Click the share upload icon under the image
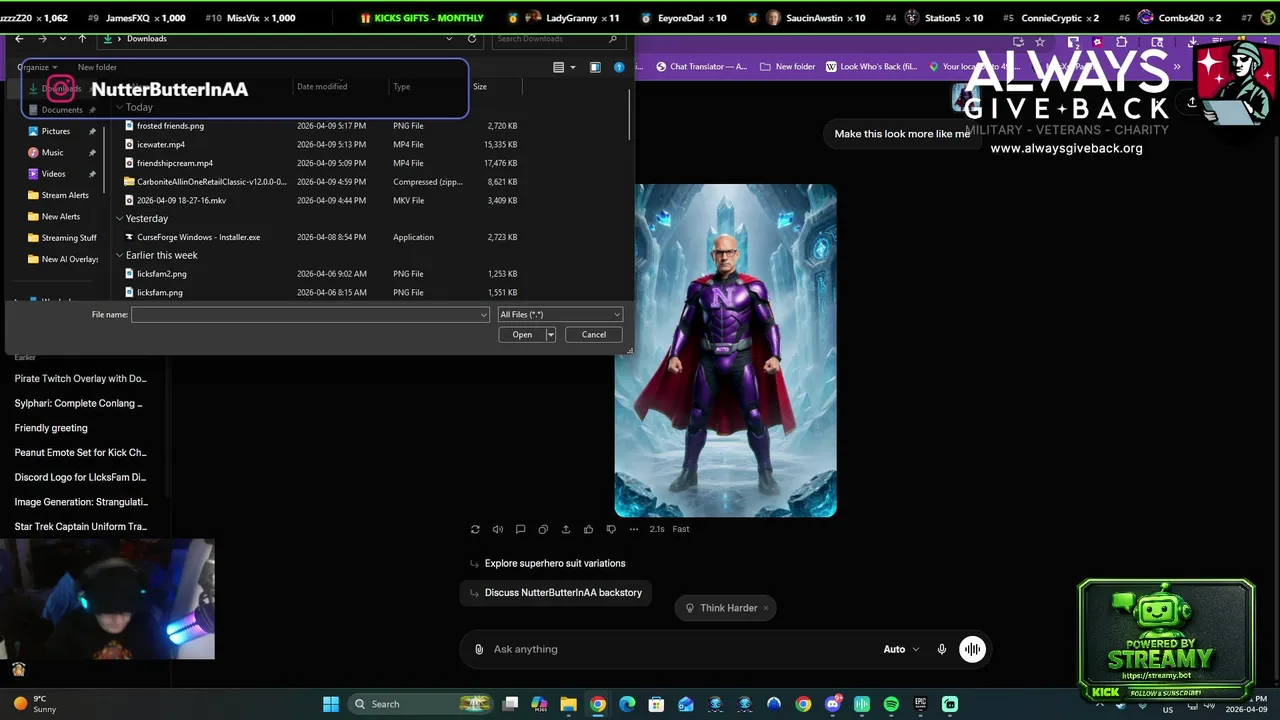This screenshot has width=1280, height=720. pyautogui.click(x=566, y=529)
